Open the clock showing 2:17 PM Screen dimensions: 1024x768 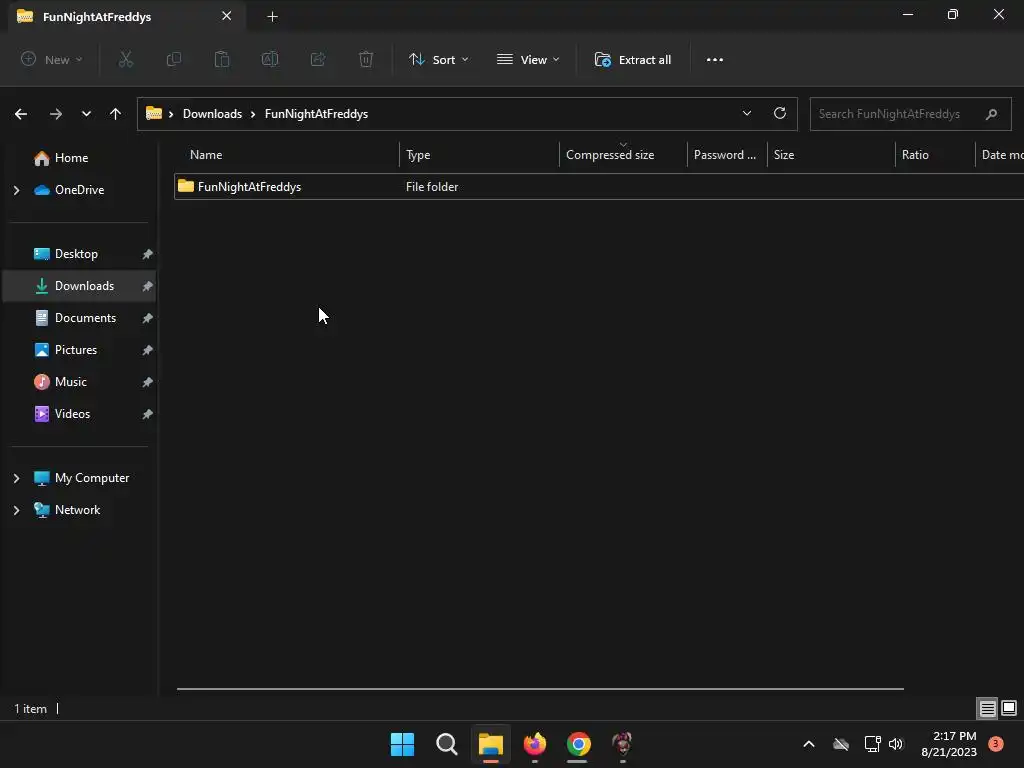pos(949,744)
